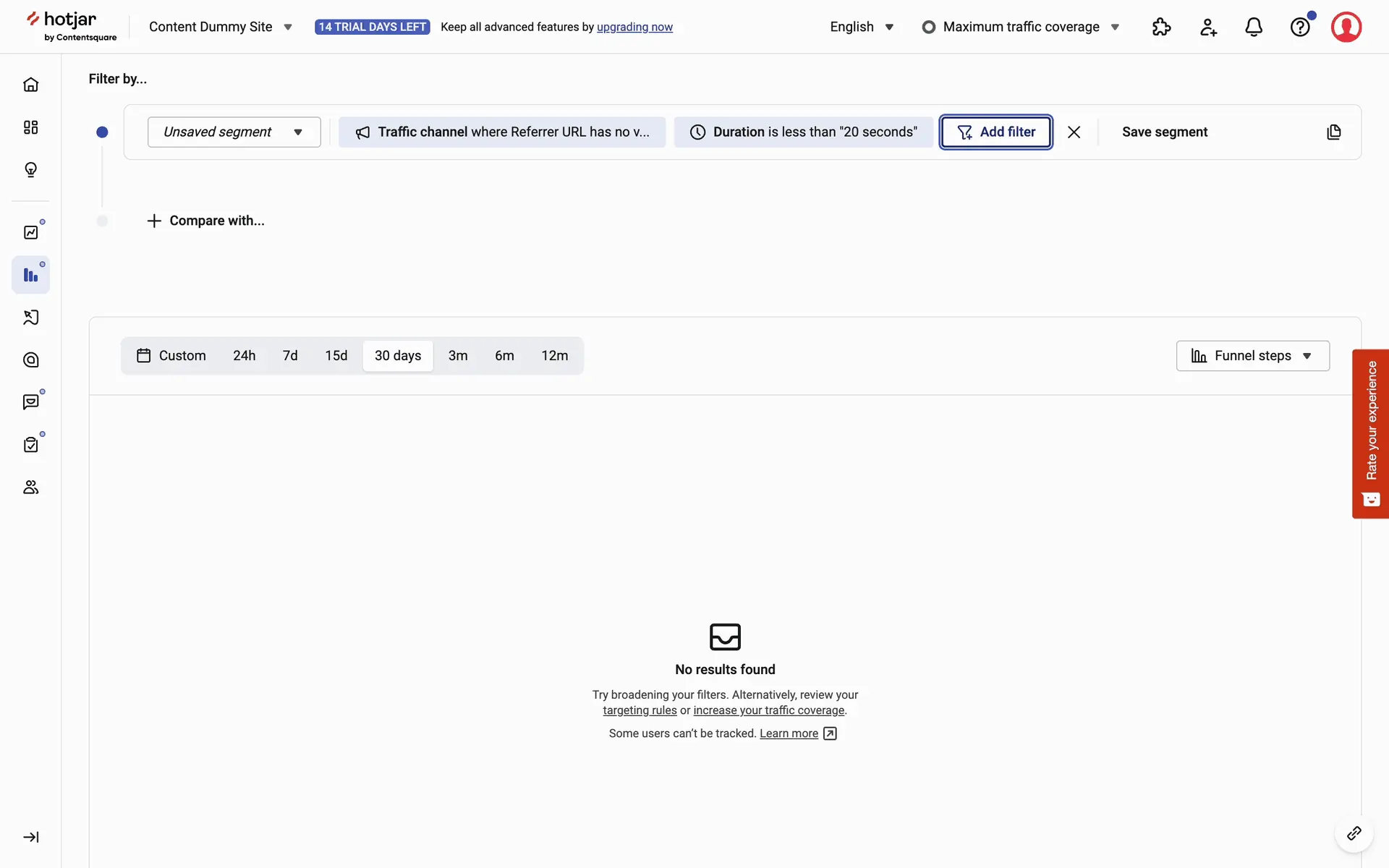1389x868 pixels.
Task: Open the Content Dummy Site selector
Action: 220,27
